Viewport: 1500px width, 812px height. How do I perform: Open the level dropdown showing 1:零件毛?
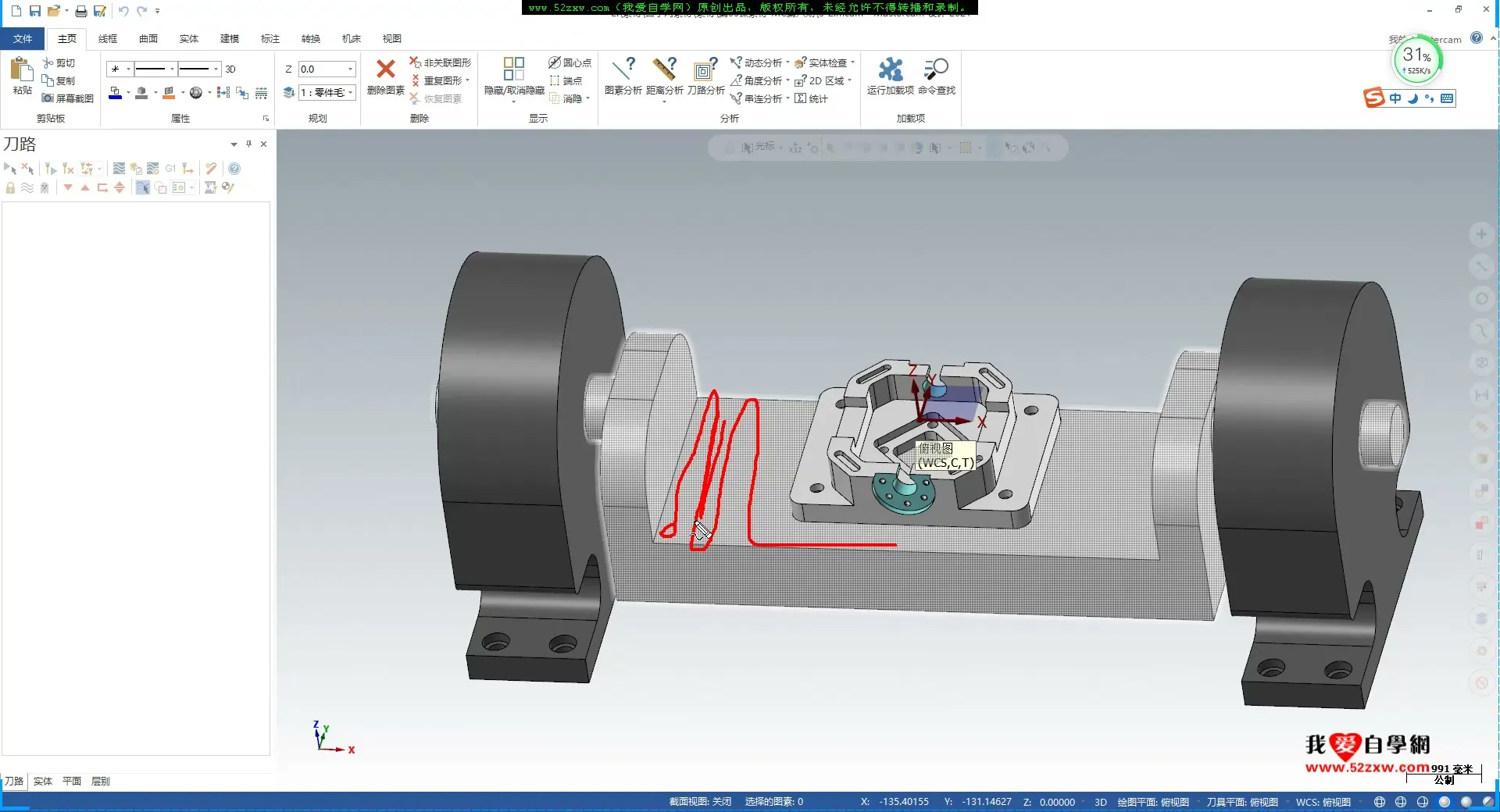tap(350, 93)
